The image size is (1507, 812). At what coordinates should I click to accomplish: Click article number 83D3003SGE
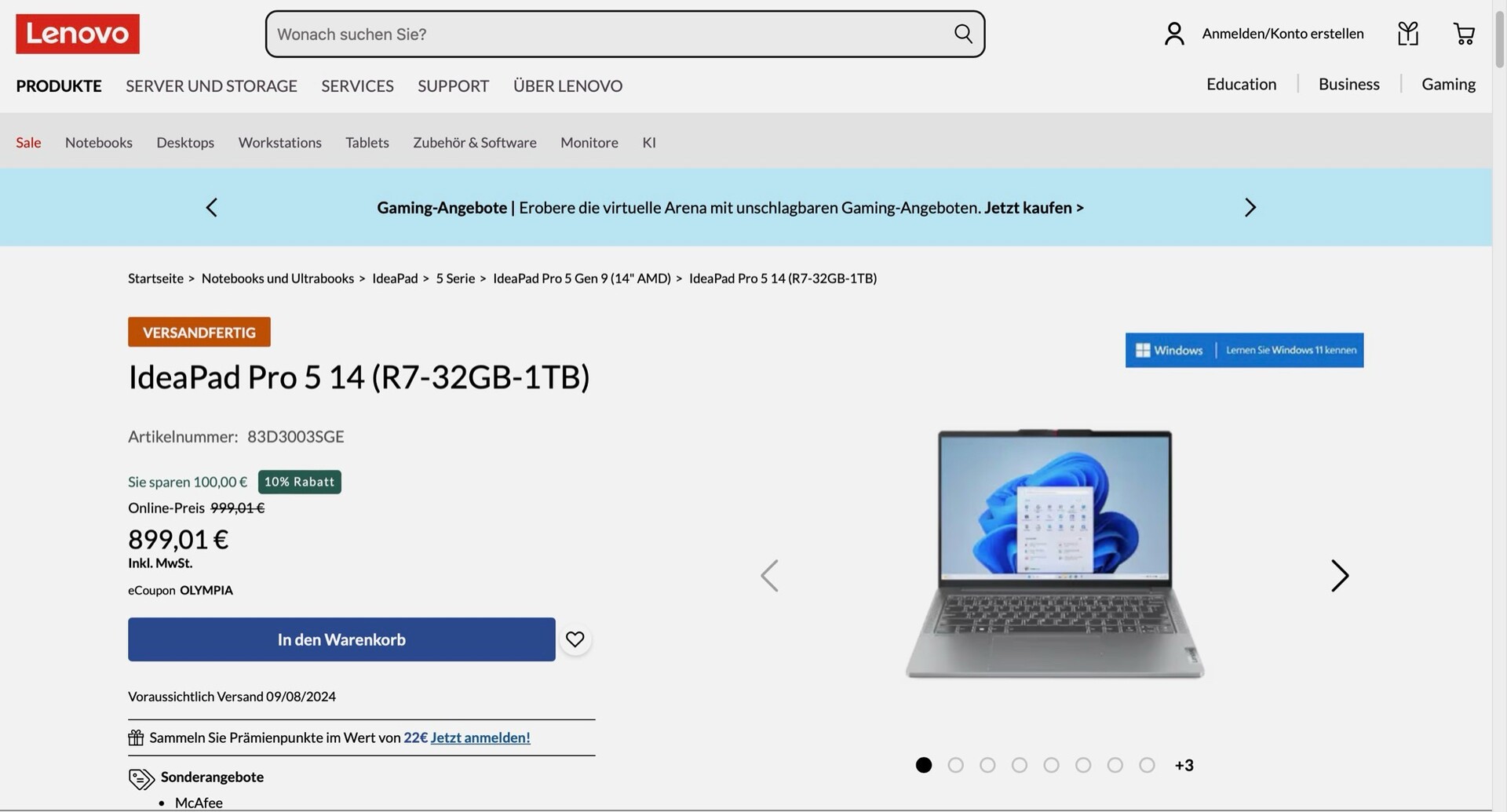296,437
